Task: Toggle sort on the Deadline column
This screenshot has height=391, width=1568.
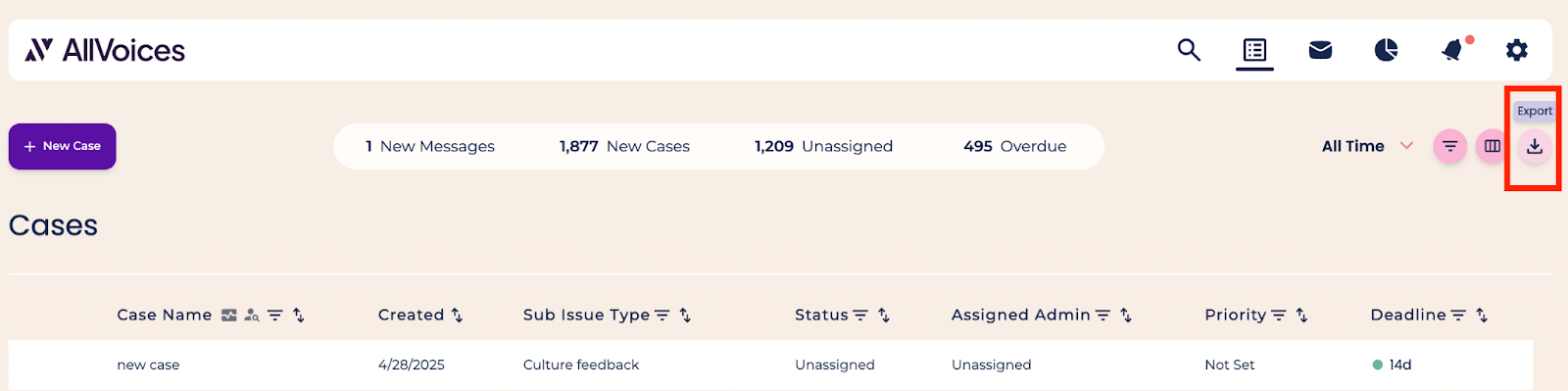Action: [1482, 316]
